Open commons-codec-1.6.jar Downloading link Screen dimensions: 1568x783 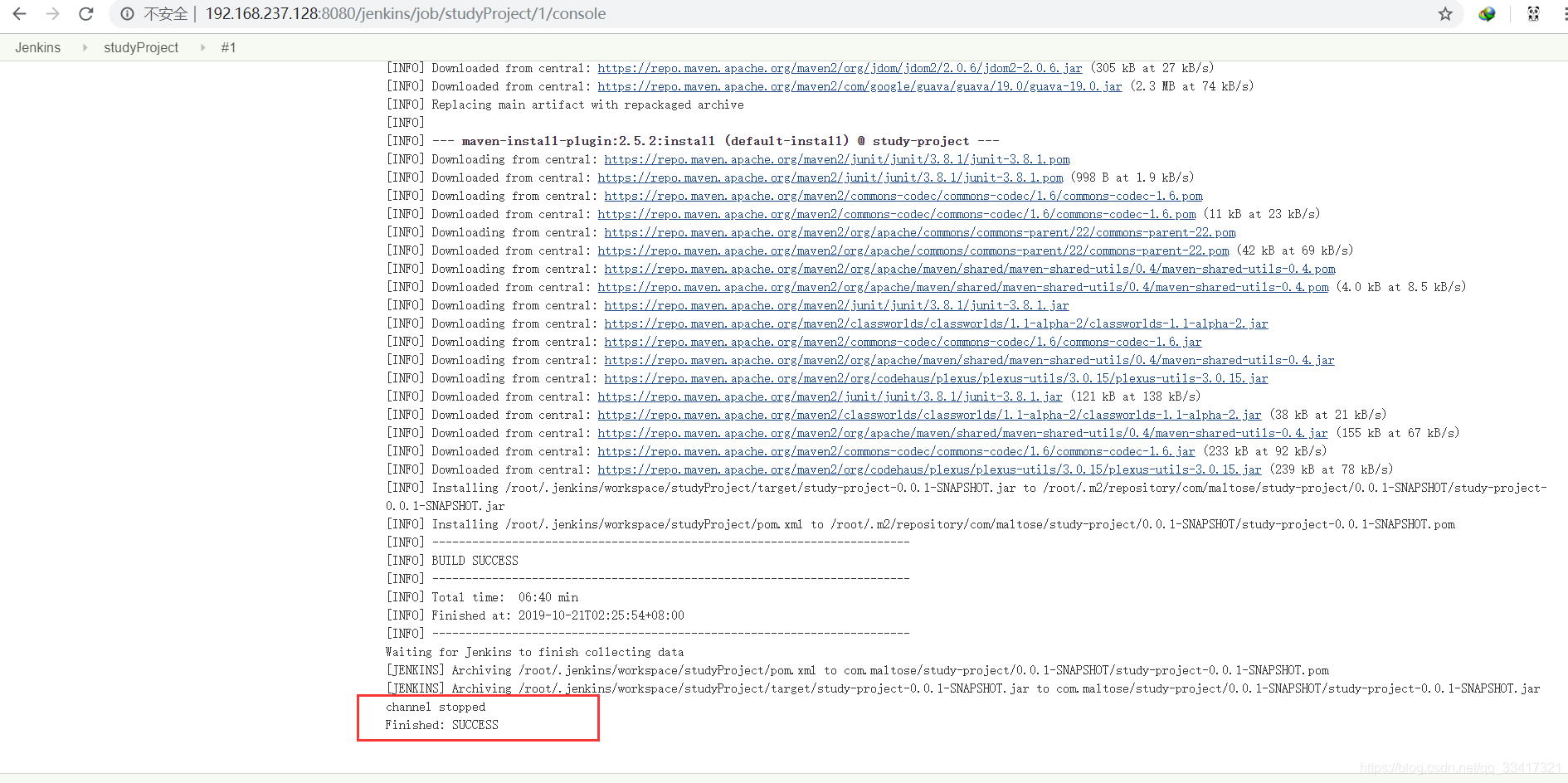tap(903, 342)
